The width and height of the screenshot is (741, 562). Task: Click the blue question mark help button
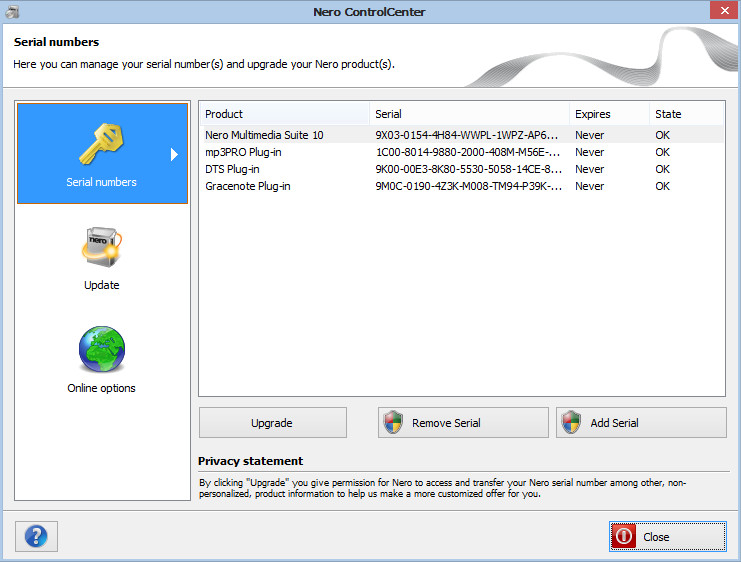pyautogui.click(x=36, y=536)
